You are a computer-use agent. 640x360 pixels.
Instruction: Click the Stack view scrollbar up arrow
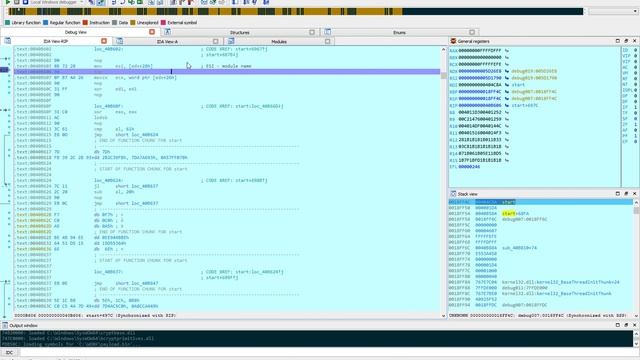pyautogui.click(x=636, y=202)
